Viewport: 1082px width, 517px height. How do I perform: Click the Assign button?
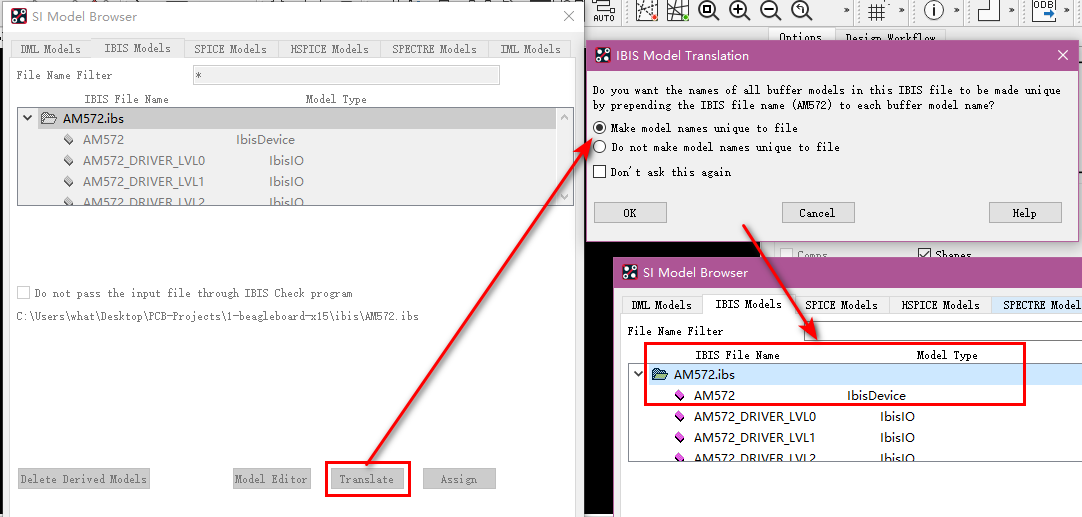click(x=459, y=479)
